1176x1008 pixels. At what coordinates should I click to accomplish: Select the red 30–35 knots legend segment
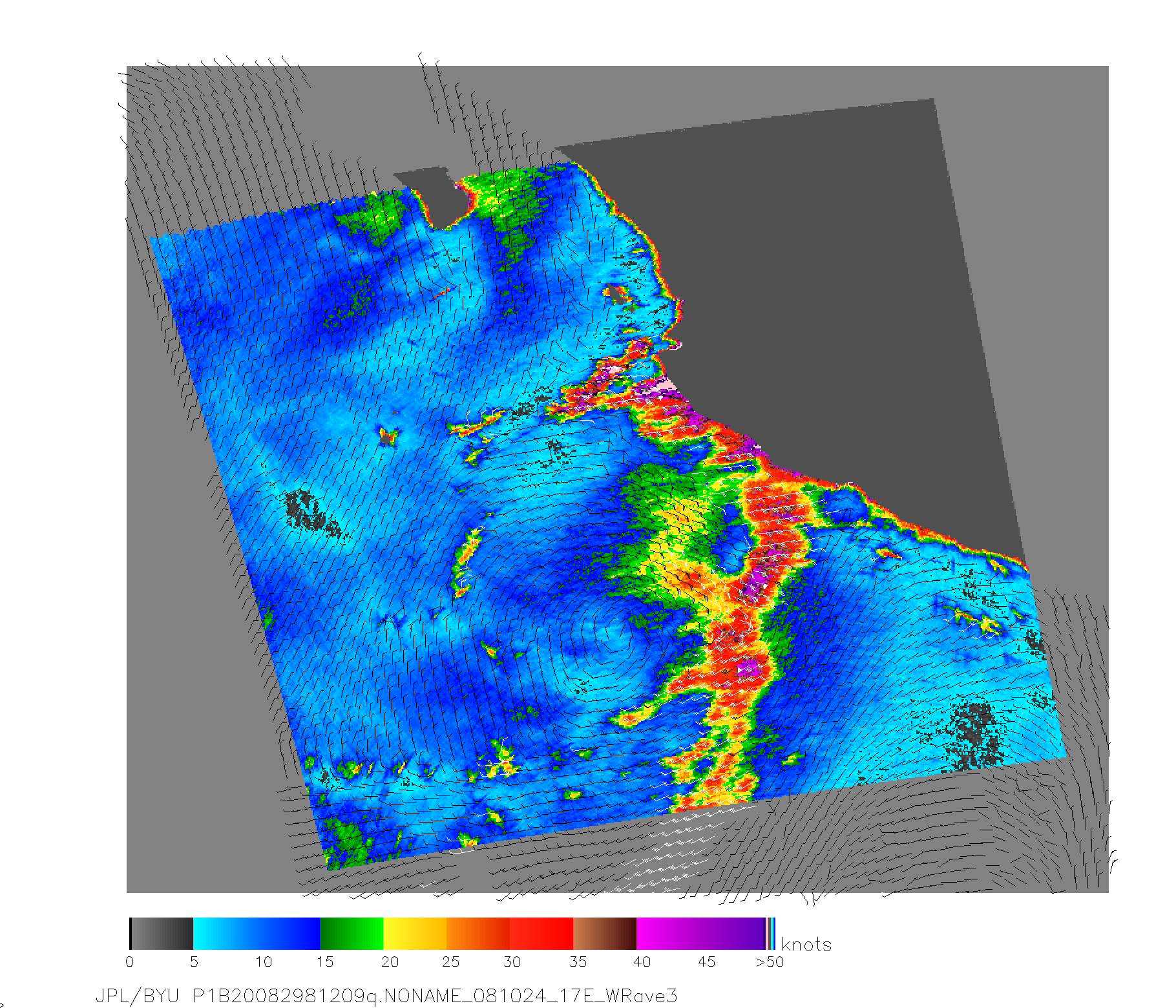click(x=541, y=934)
